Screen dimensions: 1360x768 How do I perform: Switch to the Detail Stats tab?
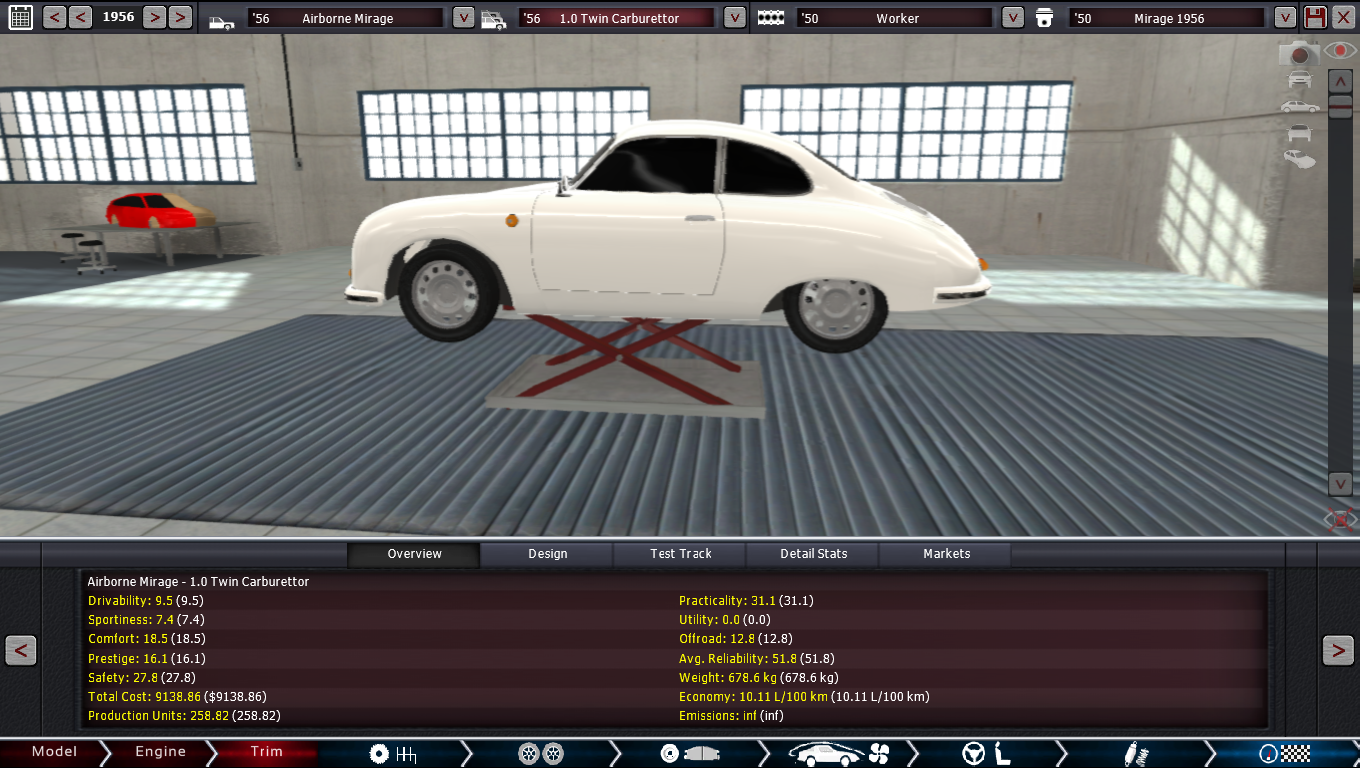pos(813,554)
